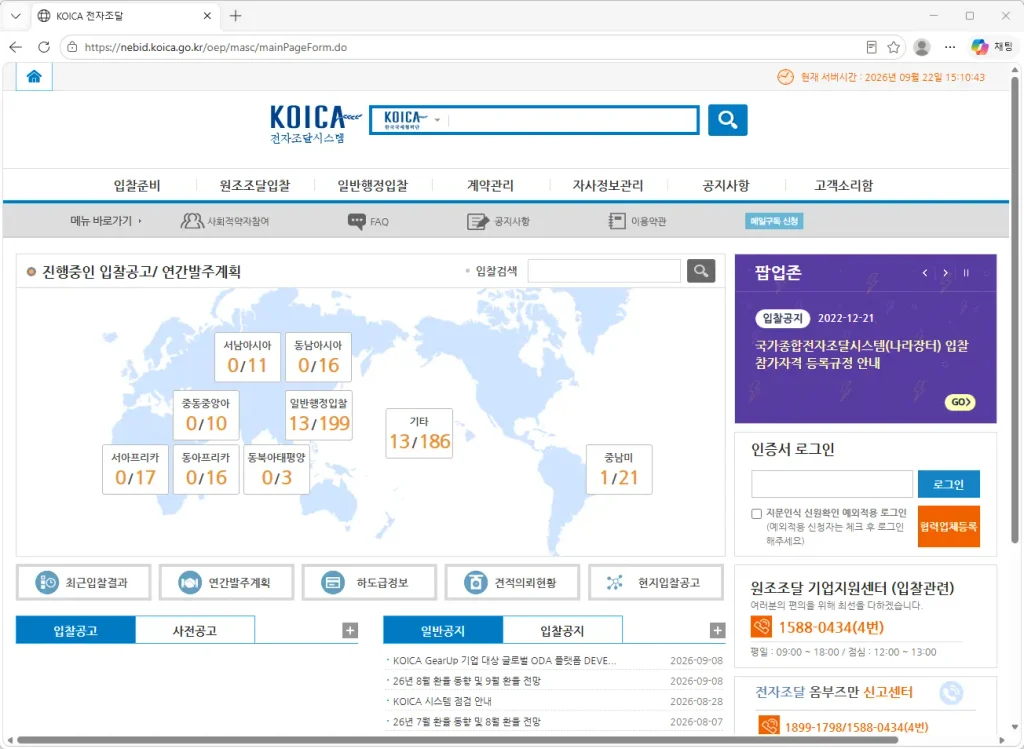Screen dimensions: 1024x749
Task: Click browser refresh icon
Action: click(44, 47)
